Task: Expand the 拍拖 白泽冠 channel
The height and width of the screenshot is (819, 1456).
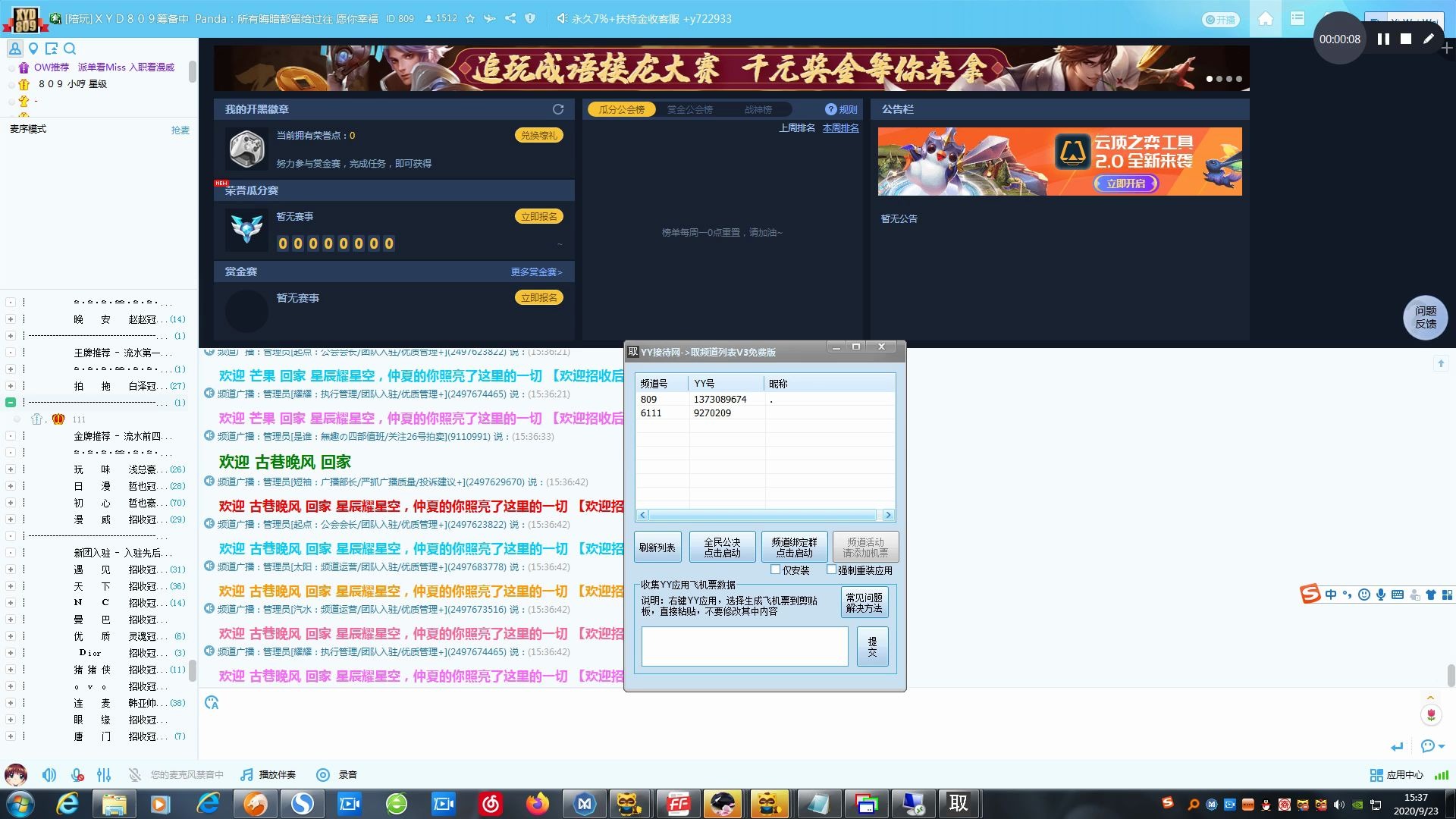Action: 11,386
